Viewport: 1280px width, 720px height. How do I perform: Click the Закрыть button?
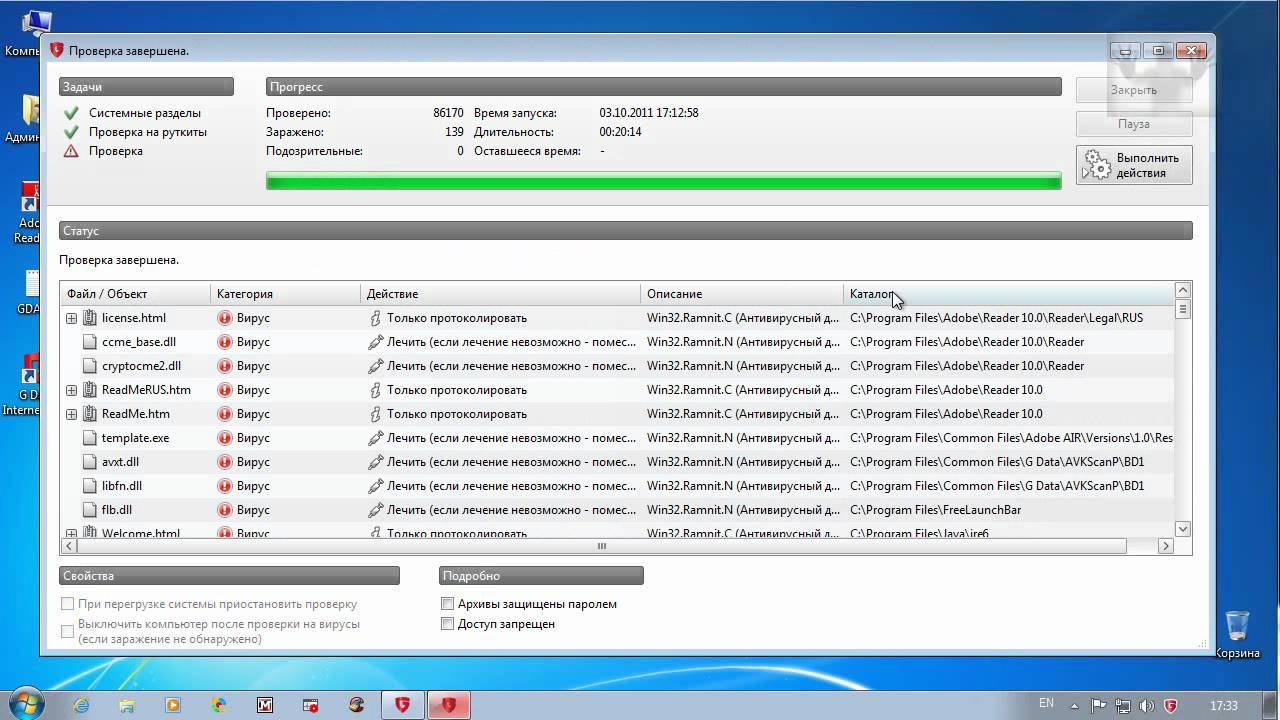point(1134,90)
